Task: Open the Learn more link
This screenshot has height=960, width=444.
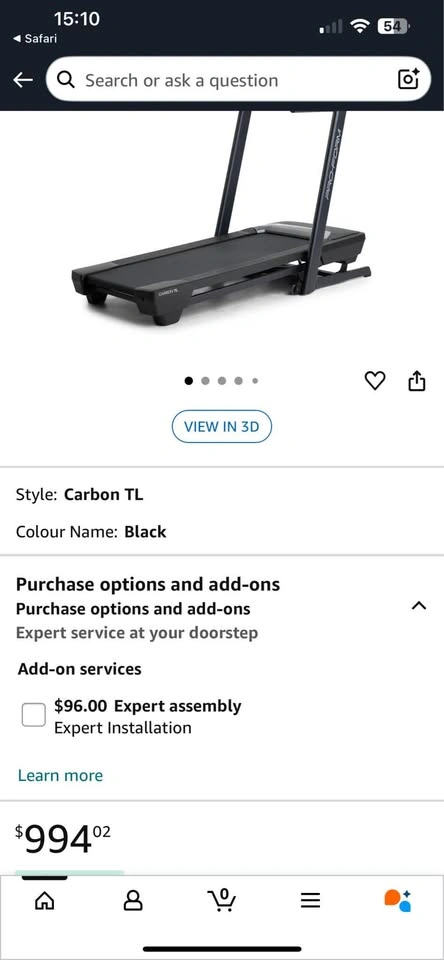Action: (x=60, y=776)
